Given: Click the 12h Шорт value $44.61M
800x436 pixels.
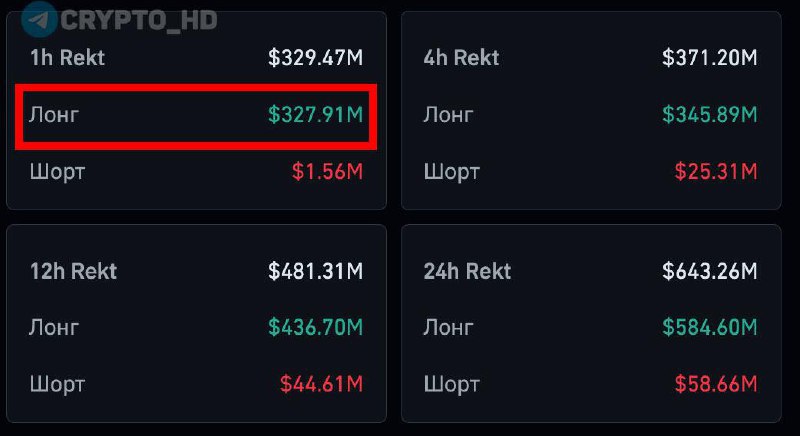Looking at the screenshot, I should [x=320, y=384].
